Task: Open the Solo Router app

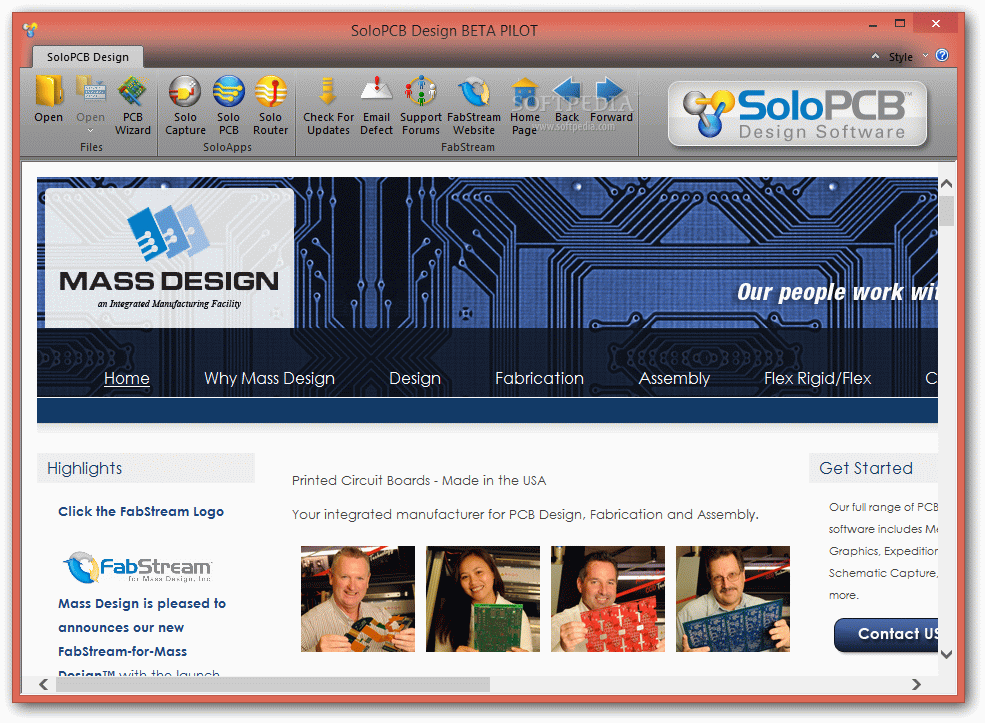Action: pos(271,105)
